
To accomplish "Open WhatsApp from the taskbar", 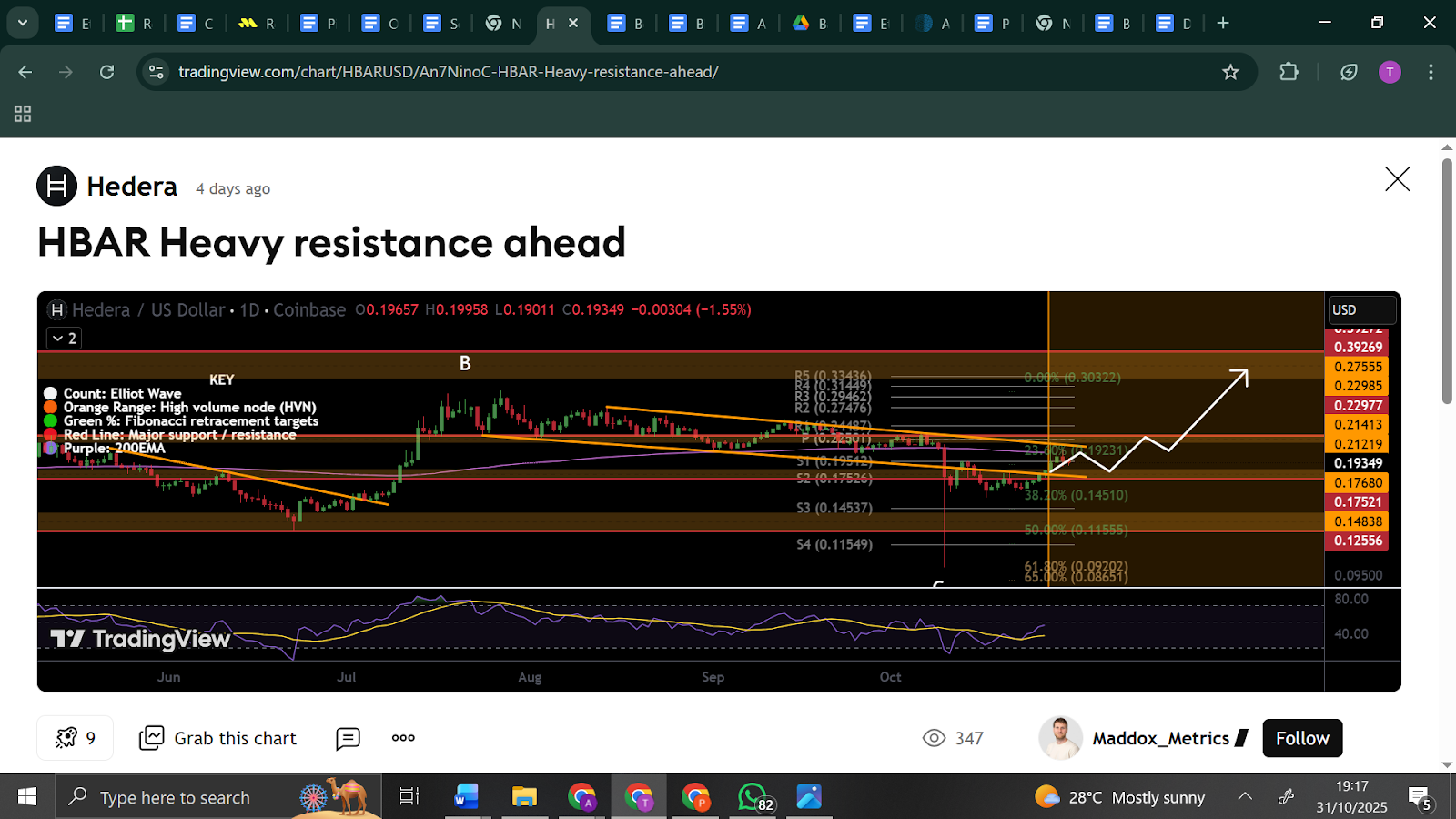I will (x=753, y=797).
